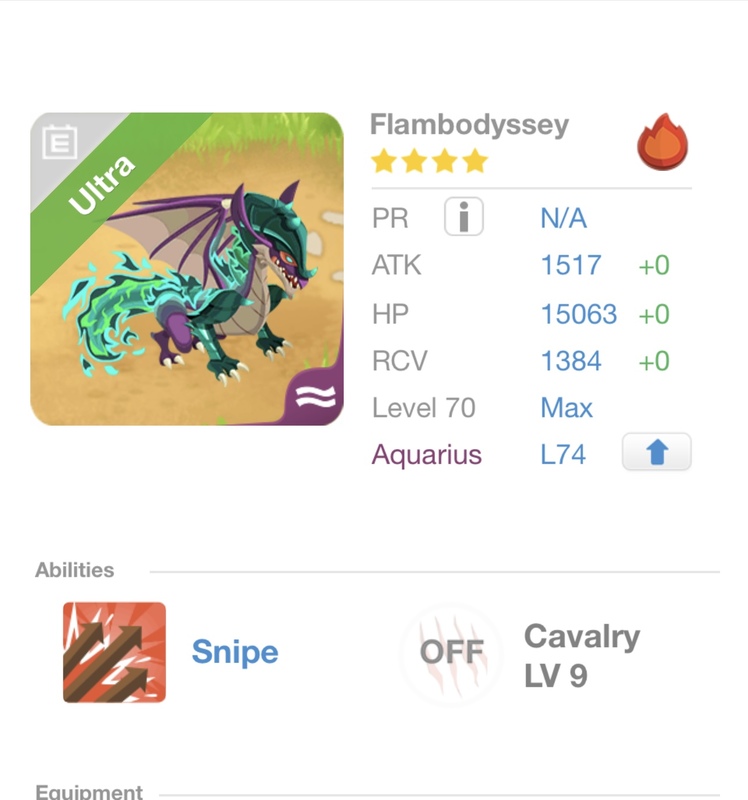Screen dimensions: 748x800
Task: Select the RCV value 1384
Action: point(571,361)
